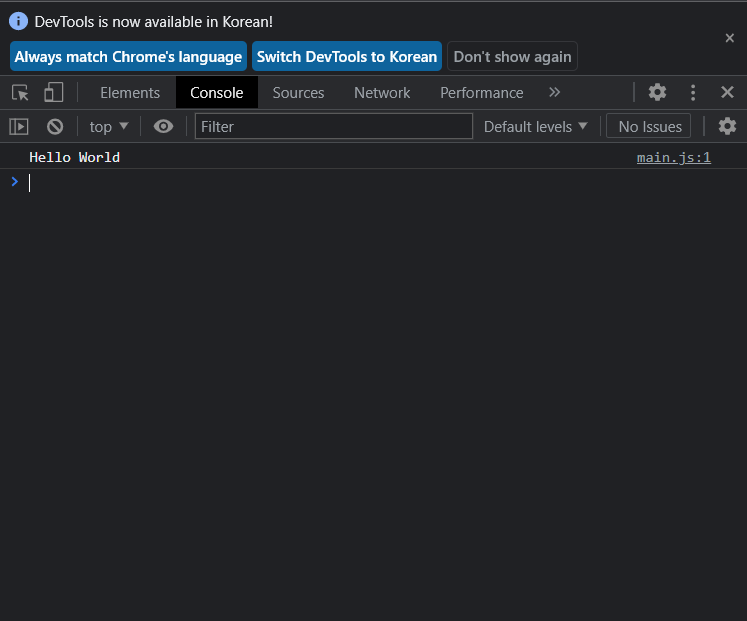The image size is (747, 621).
Task: Go to the Performance tab
Action: tap(482, 92)
